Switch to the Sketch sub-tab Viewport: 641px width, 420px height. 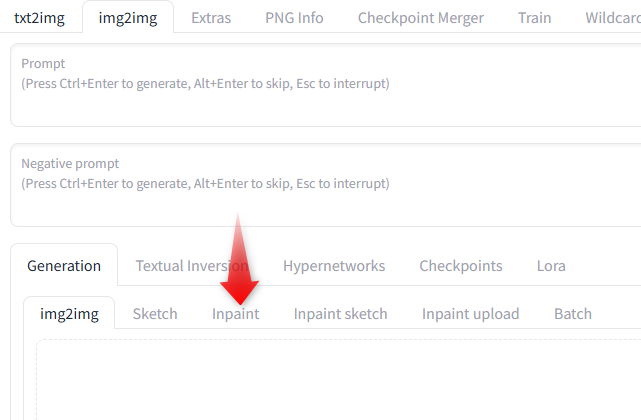point(155,314)
